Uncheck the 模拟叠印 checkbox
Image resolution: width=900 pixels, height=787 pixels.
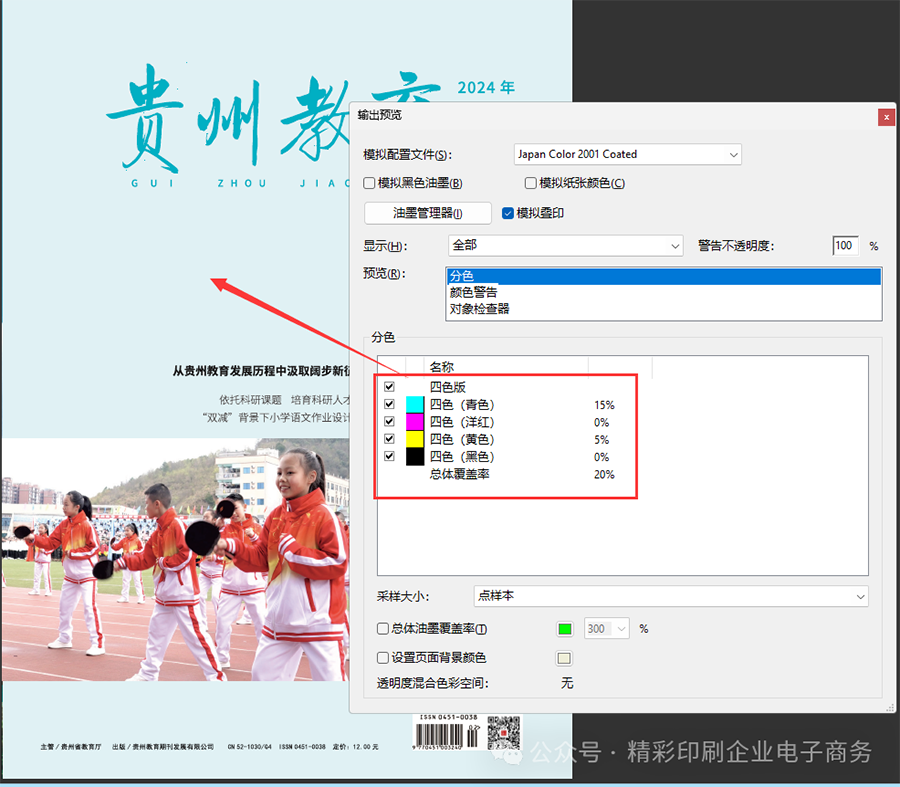pyautogui.click(x=508, y=213)
